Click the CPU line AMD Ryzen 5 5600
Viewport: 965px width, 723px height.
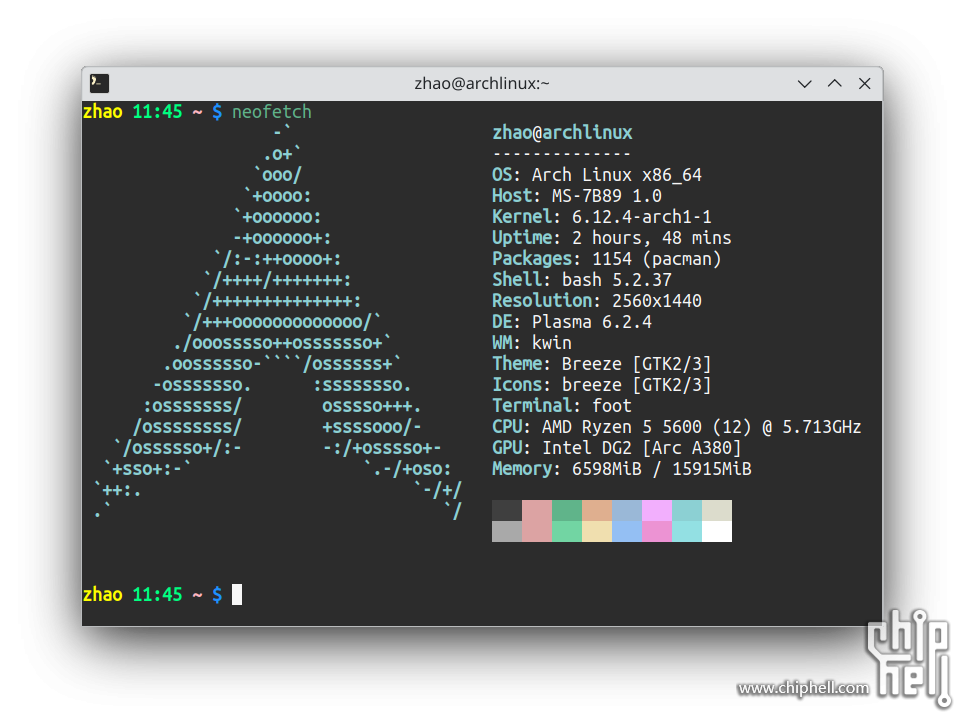tap(677, 427)
